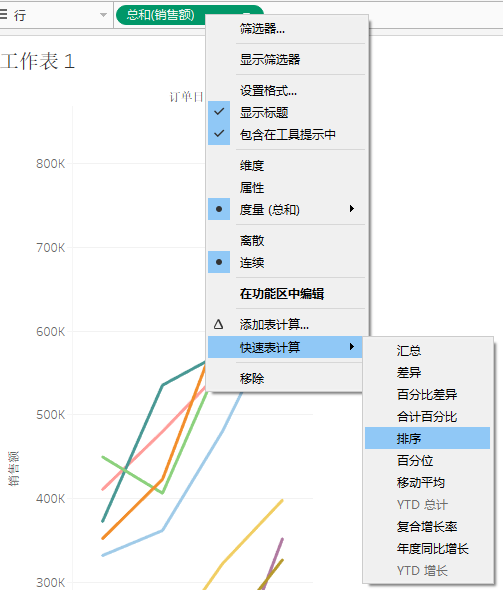Image resolution: width=503 pixels, height=590 pixels.
Task: Toggle 包含在工具提示中 option
Action: (x=287, y=134)
